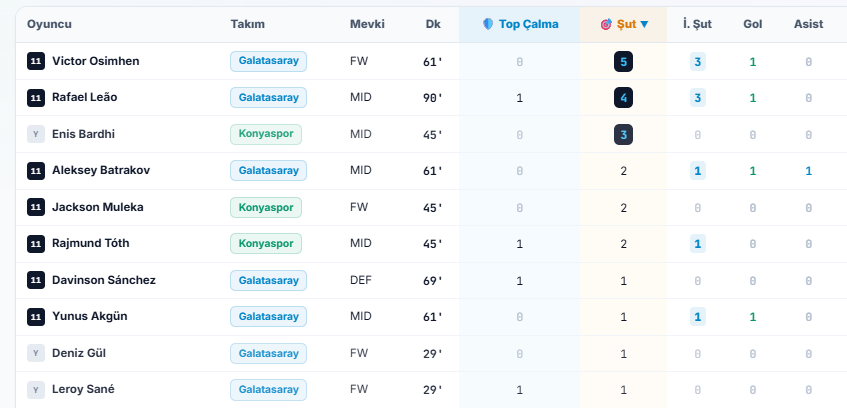Click Jackson Muleka's Konyaspor team tag

266,207
